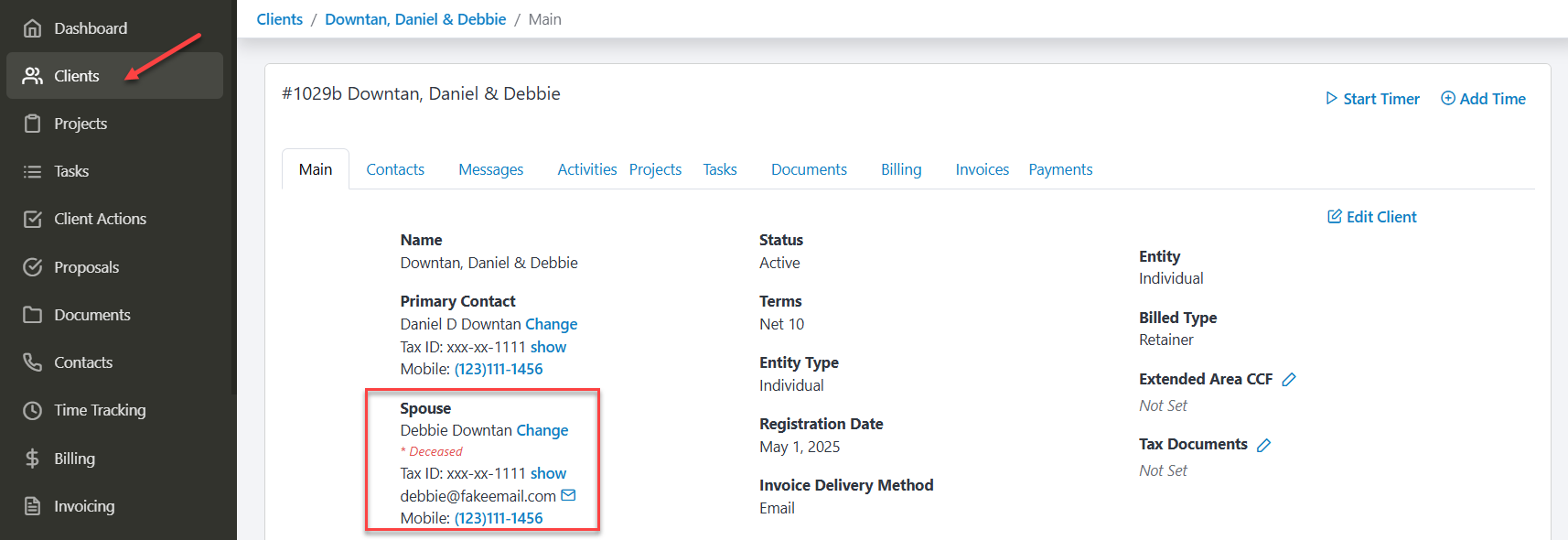
Task: Select Tasks label in sidebar
Action: coord(71,171)
